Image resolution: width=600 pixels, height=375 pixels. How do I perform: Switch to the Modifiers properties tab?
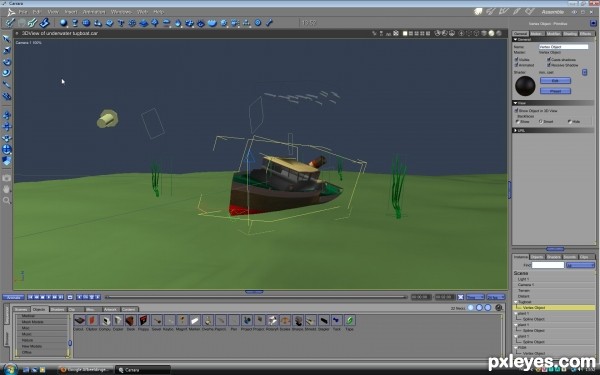point(553,34)
